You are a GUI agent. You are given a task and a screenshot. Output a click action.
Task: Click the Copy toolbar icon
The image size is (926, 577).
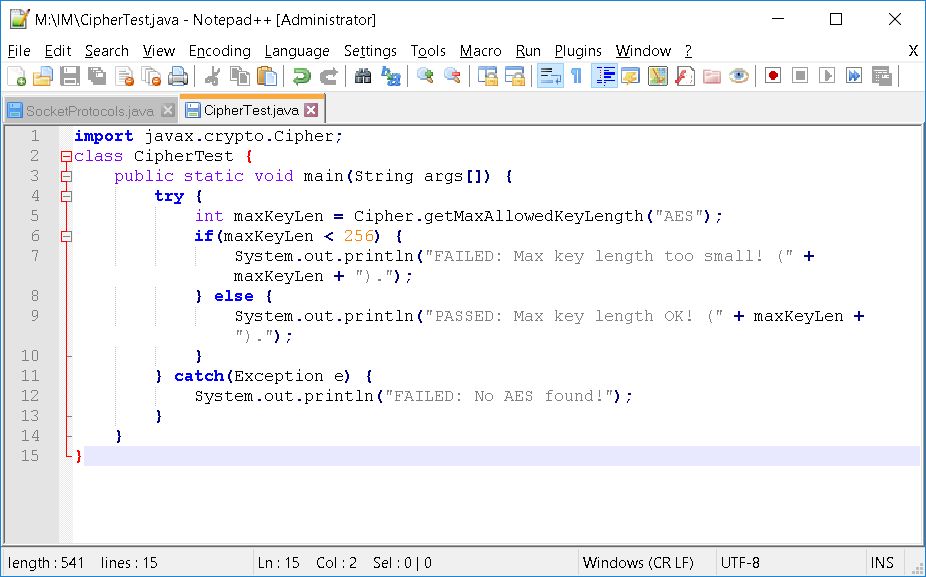point(240,76)
